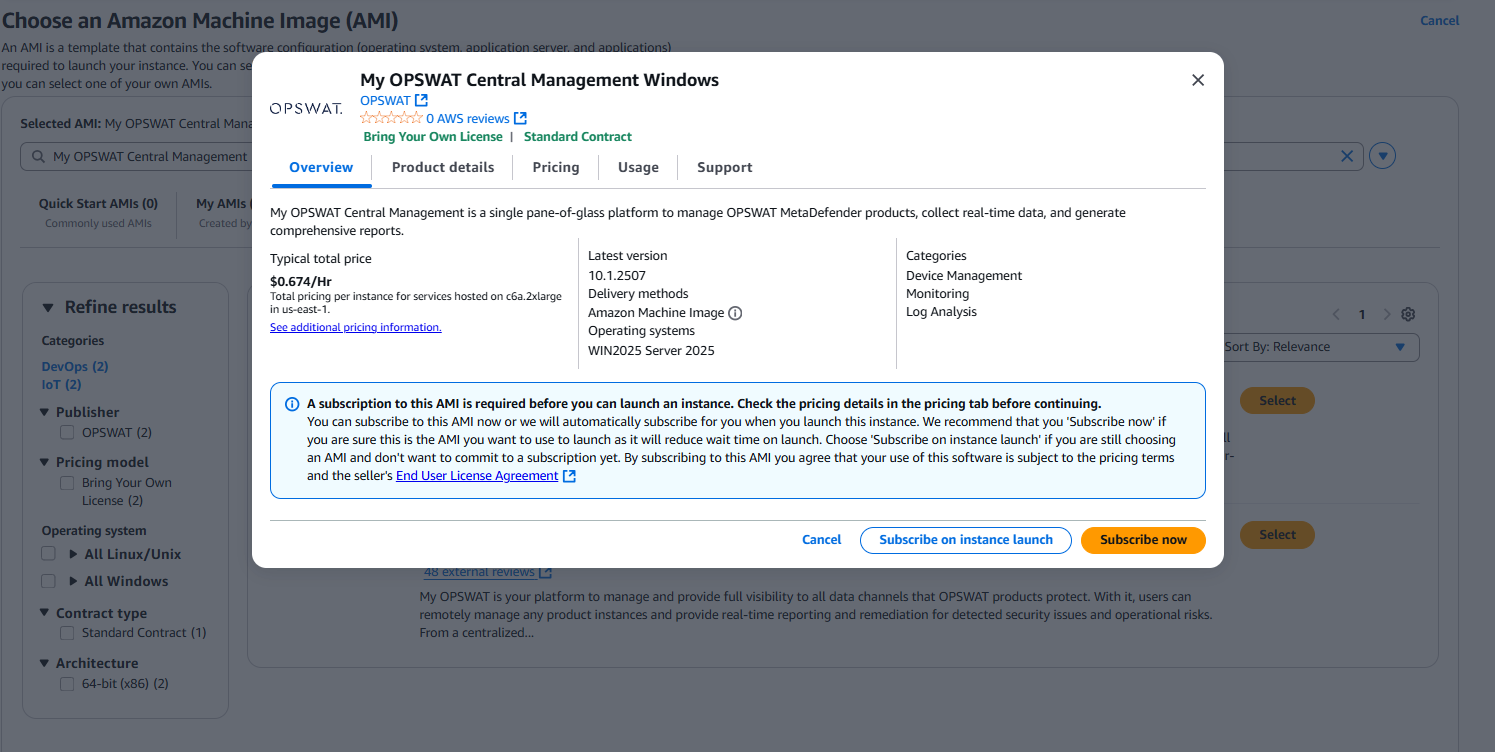Collapse the Pricing model filter section
1495x752 pixels.
[46, 462]
